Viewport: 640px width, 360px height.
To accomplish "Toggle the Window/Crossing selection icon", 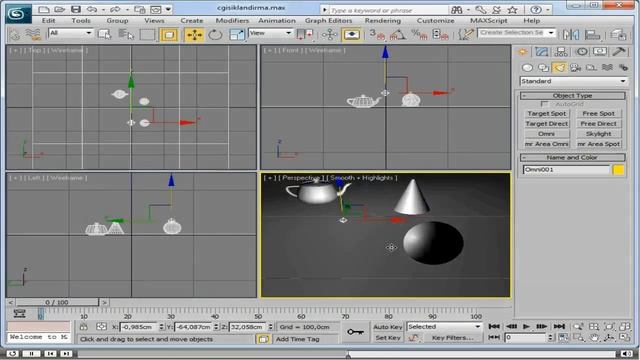I will point(169,34).
